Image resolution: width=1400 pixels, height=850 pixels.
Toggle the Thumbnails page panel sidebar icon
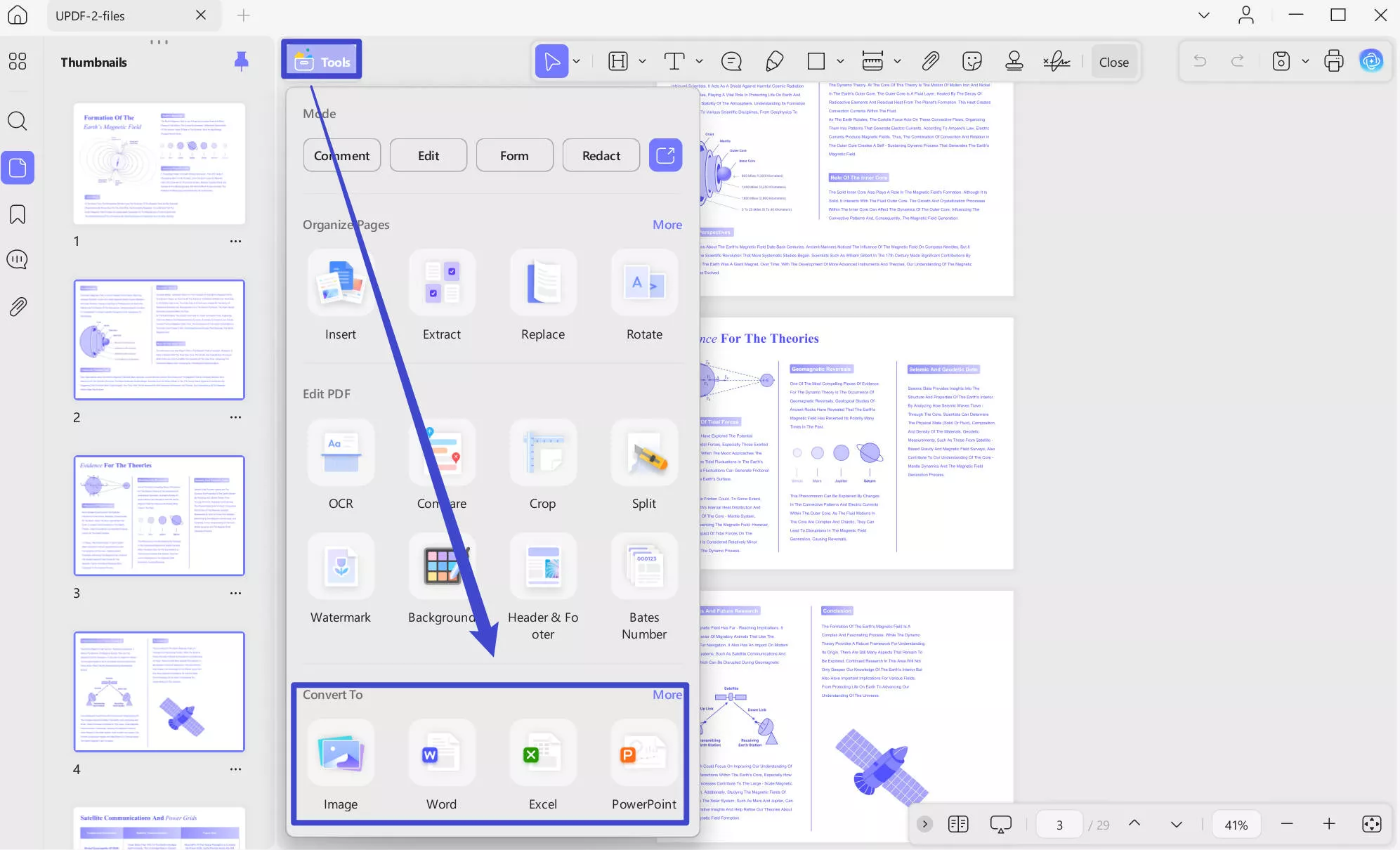18,168
